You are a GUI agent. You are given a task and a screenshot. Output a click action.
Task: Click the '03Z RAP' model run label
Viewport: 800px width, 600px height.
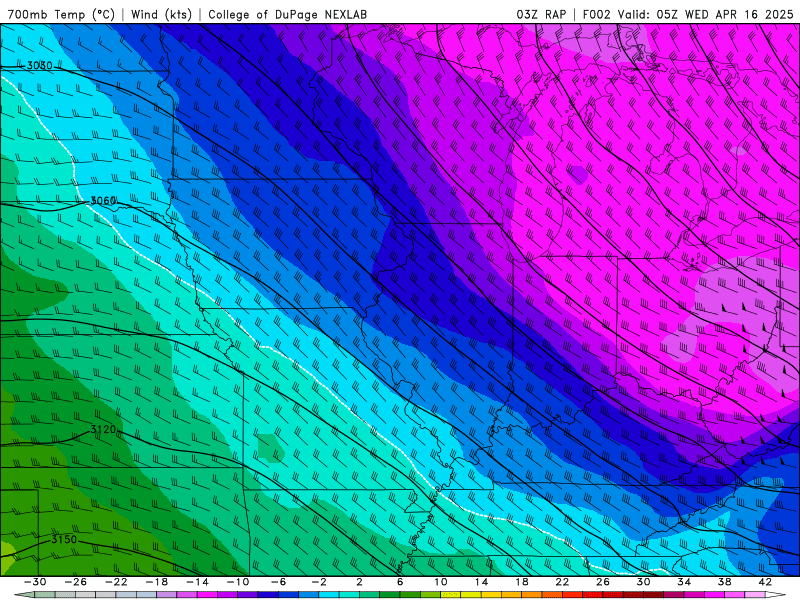(x=541, y=14)
